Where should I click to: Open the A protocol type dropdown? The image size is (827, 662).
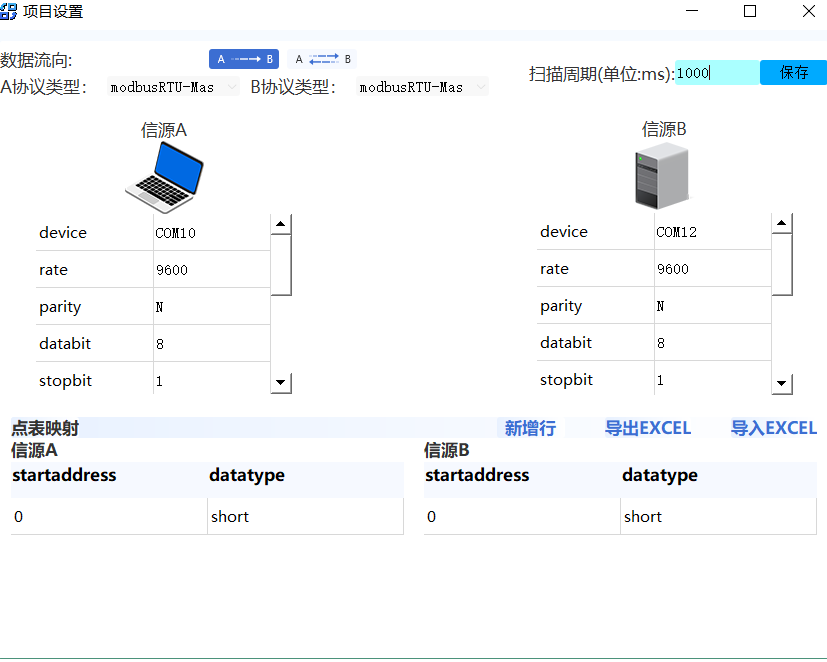pos(173,87)
